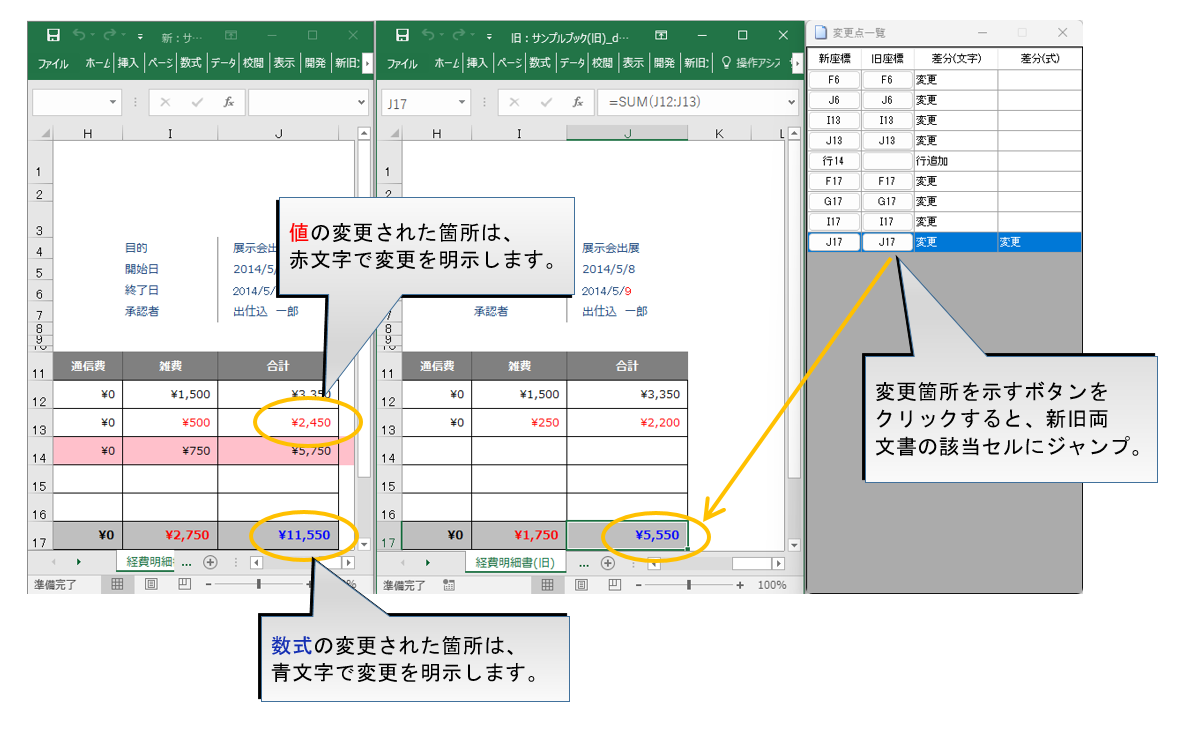Open the Quick Access Toolbar customize dropdown in the old workbook
The height and width of the screenshot is (733, 1195).
489,37
